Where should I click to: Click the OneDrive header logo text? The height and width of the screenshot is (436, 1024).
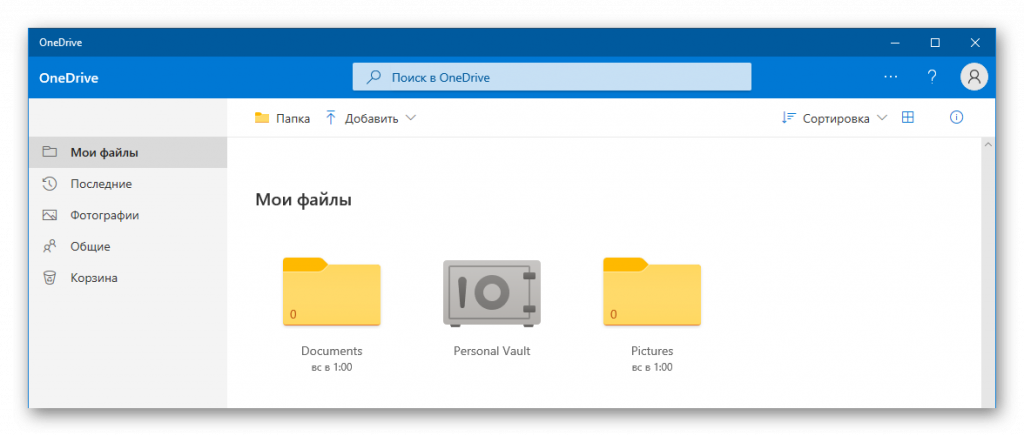(x=68, y=77)
